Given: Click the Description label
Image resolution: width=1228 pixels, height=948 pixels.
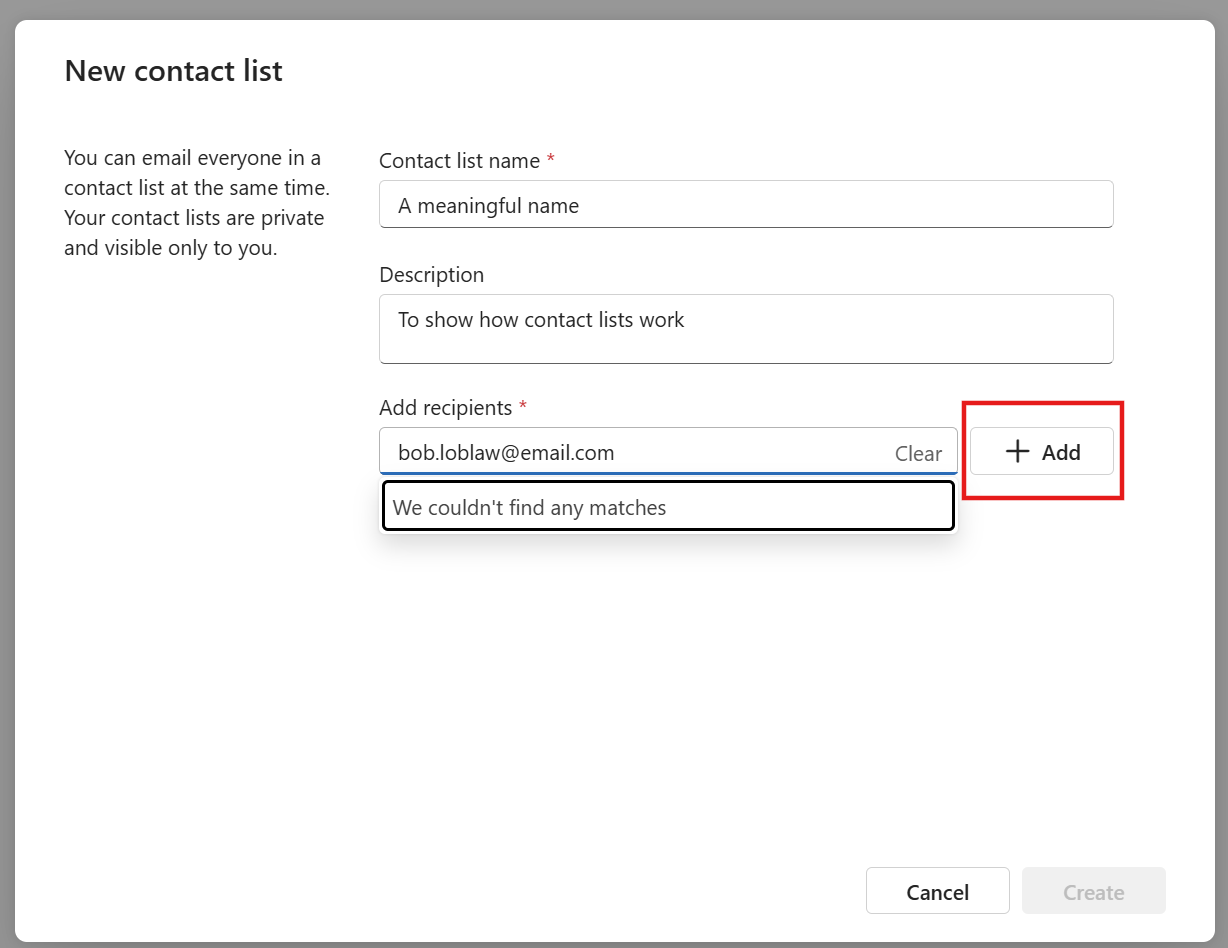Looking at the screenshot, I should 431,274.
